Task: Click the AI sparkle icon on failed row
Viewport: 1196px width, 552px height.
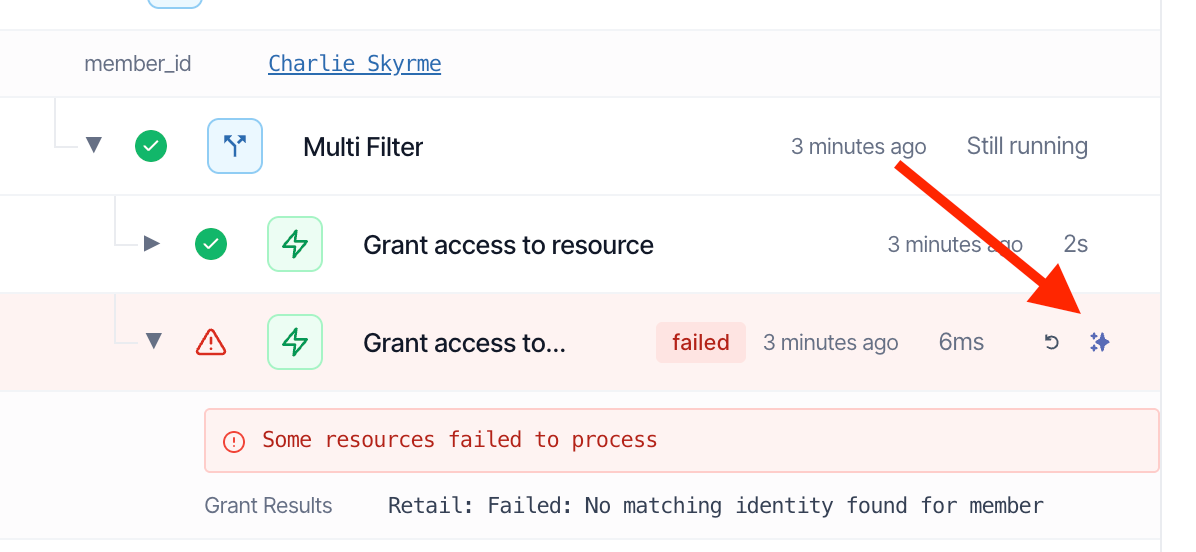Action: pos(1099,342)
